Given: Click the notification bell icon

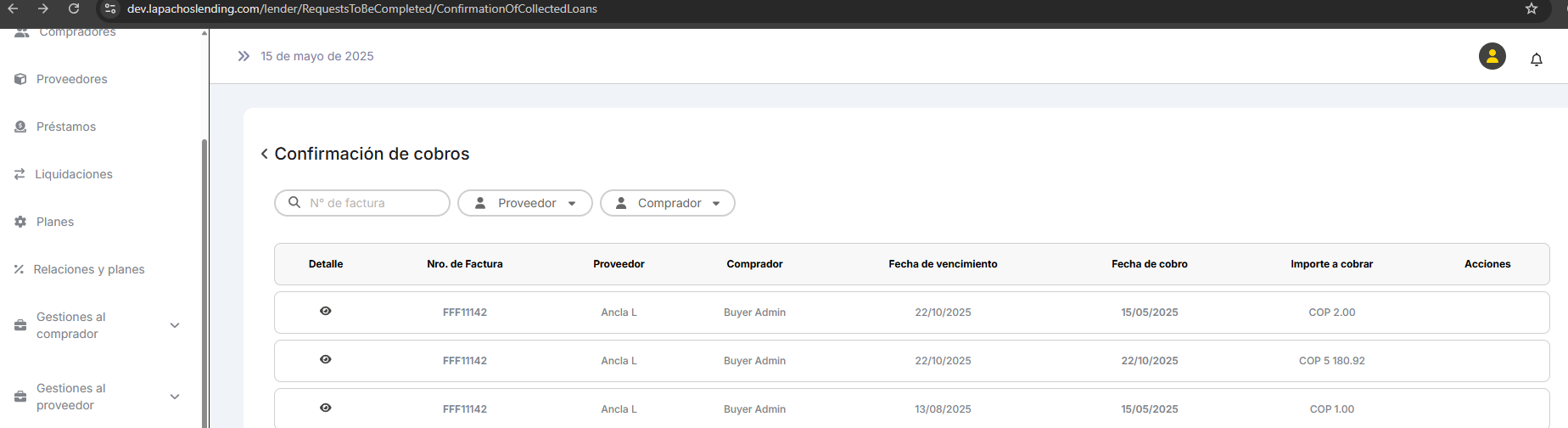Looking at the screenshot, I should click(1536, 59).
